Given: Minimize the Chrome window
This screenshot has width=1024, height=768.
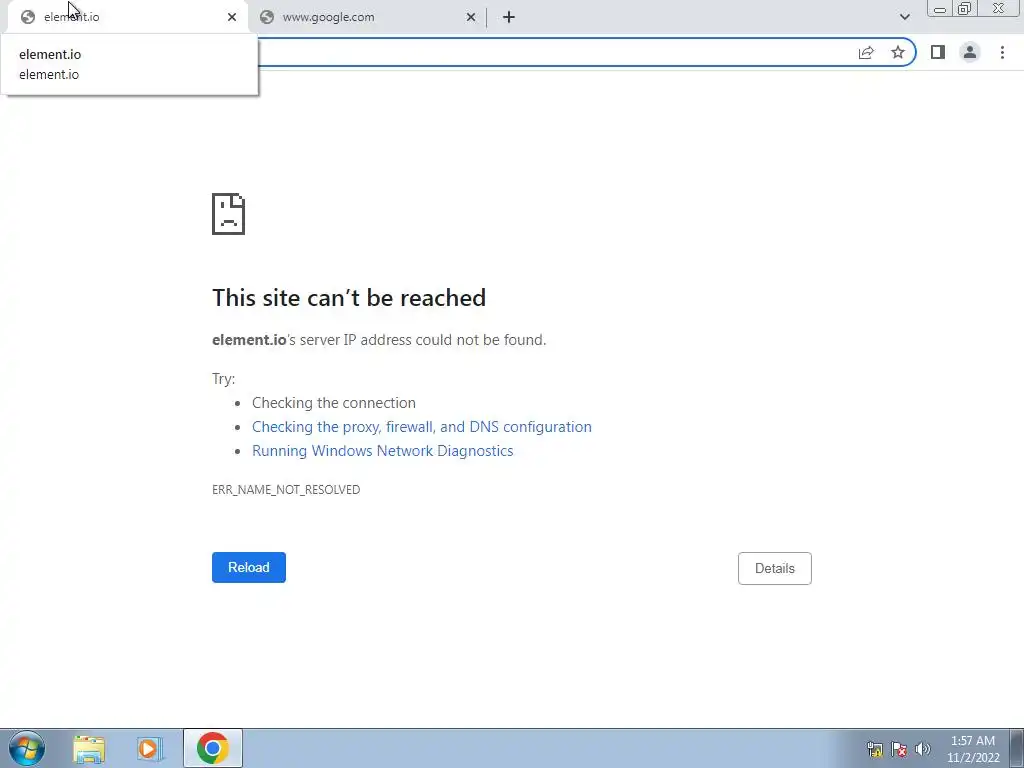Looking at the screenshot, I should coord(940,8).
